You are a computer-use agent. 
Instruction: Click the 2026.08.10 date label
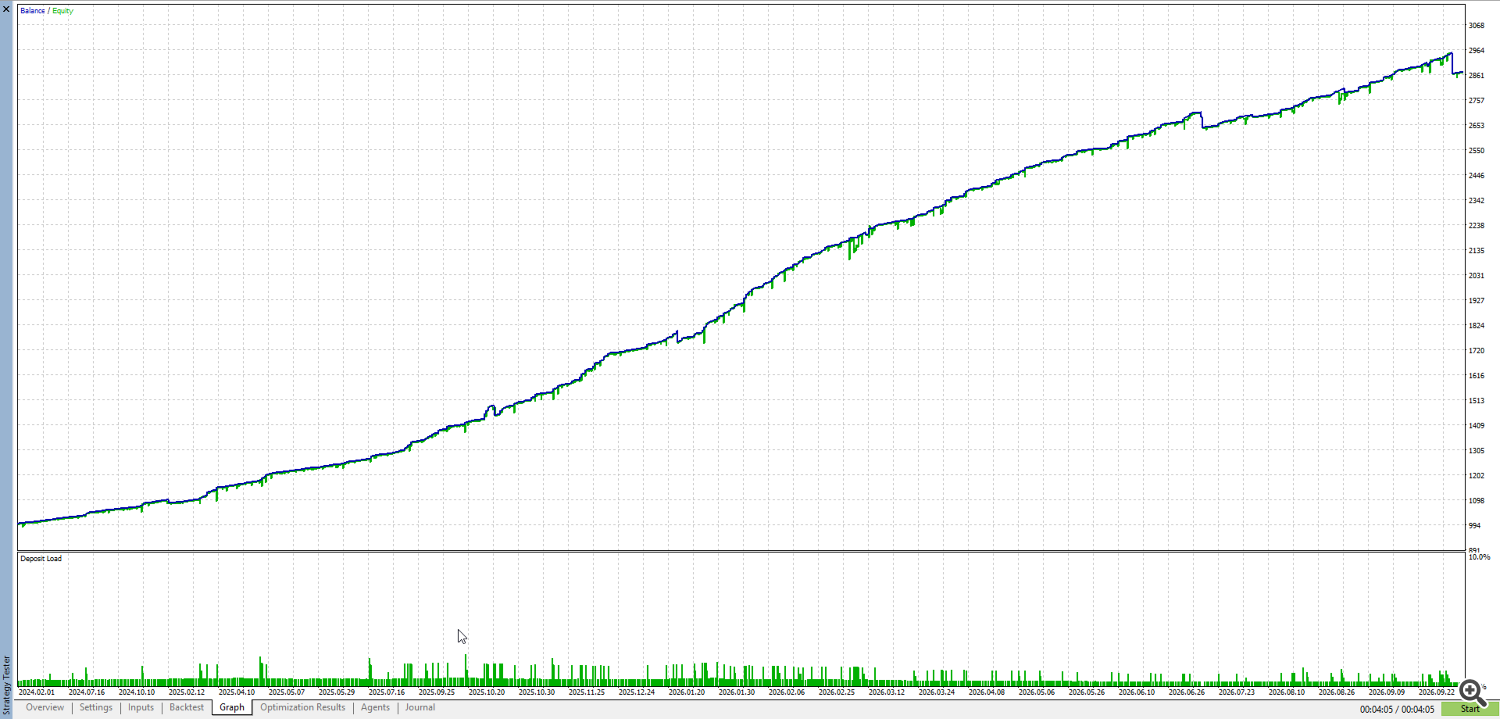[x=1287, y=692]
